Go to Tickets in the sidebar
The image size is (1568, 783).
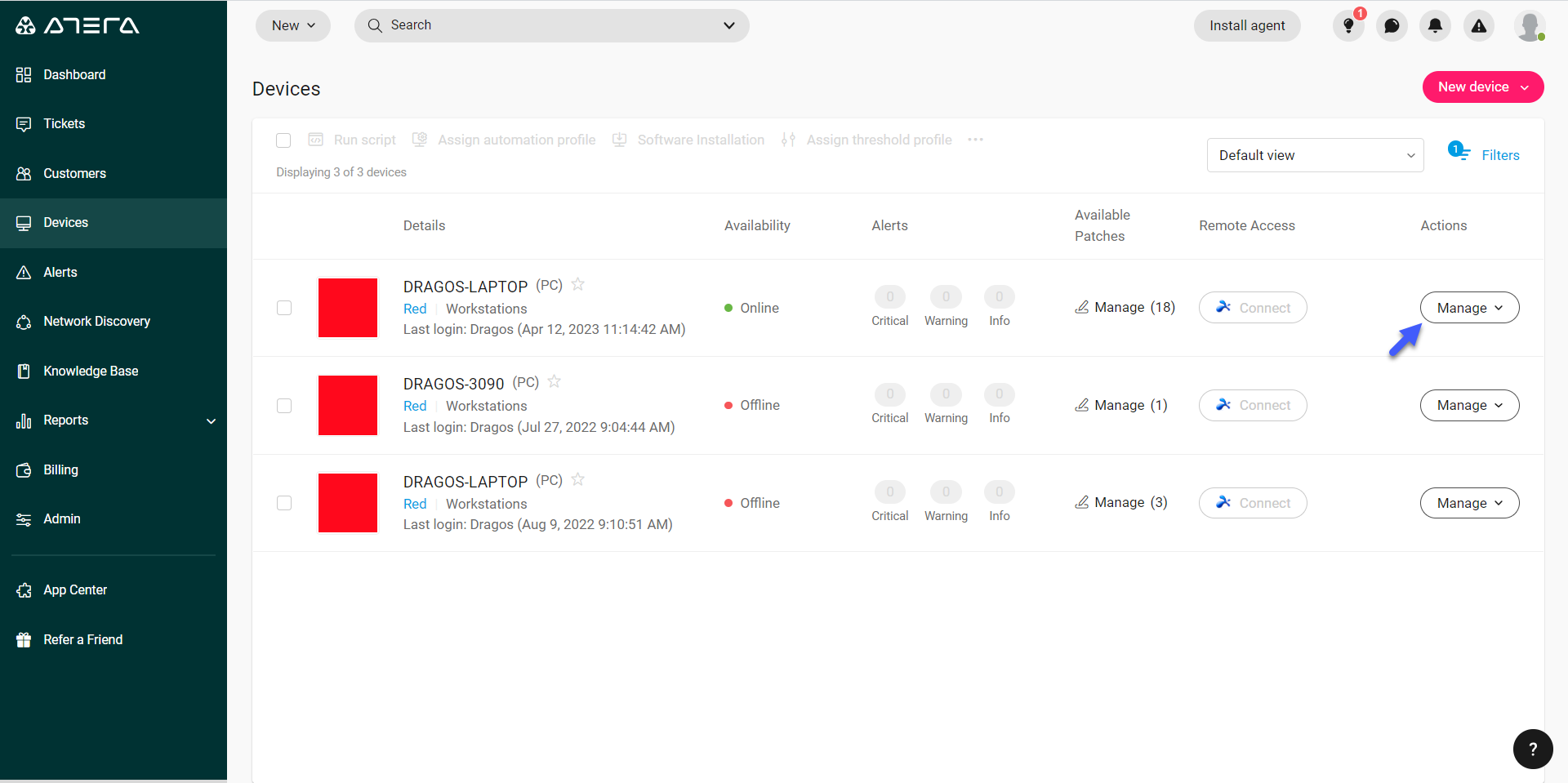click(x=64, y=124)
